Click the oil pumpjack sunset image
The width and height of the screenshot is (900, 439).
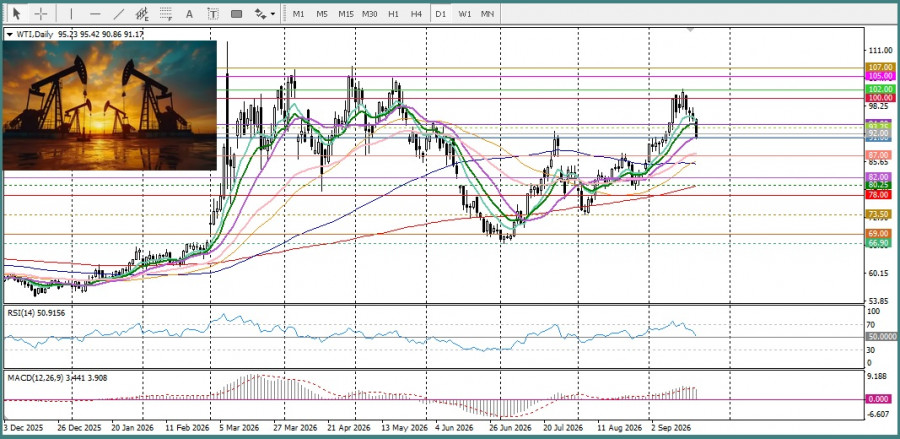(x=110, y=106)
